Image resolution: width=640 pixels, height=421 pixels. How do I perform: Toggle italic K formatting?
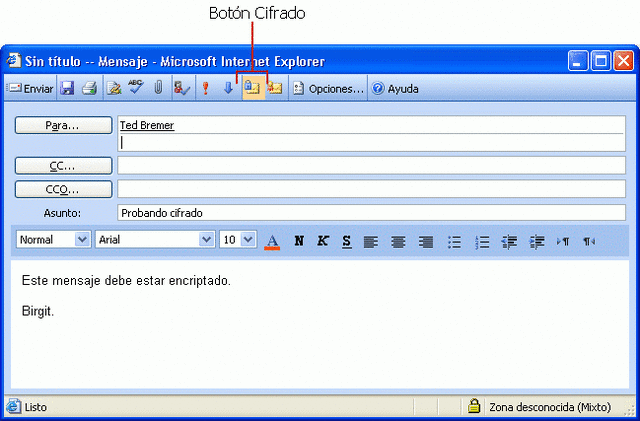click(322, 241)
